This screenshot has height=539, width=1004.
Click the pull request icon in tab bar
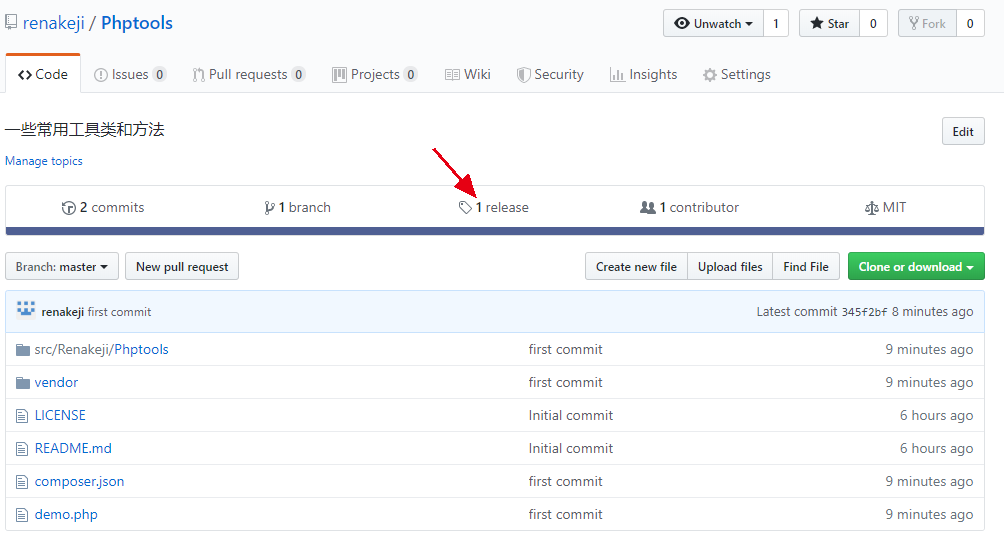(198, 75)
